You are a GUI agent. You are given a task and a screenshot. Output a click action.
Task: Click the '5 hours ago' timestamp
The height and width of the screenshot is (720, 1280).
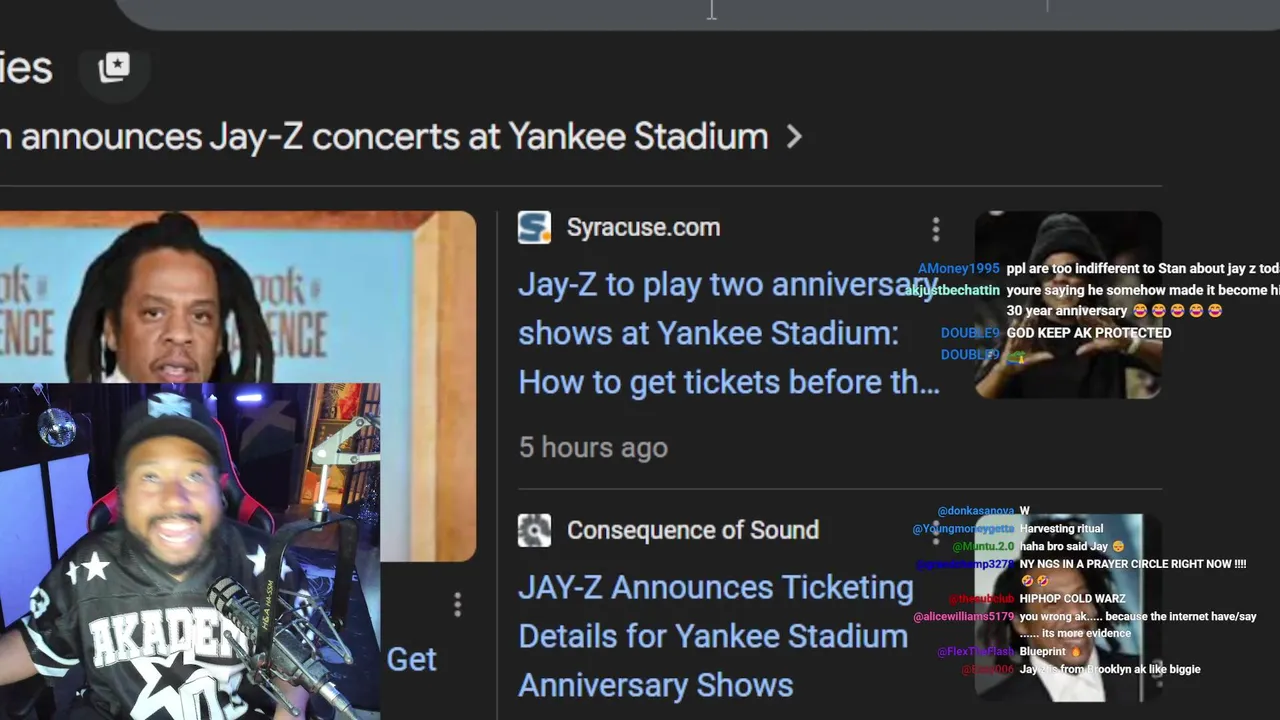tap(592, 447)
